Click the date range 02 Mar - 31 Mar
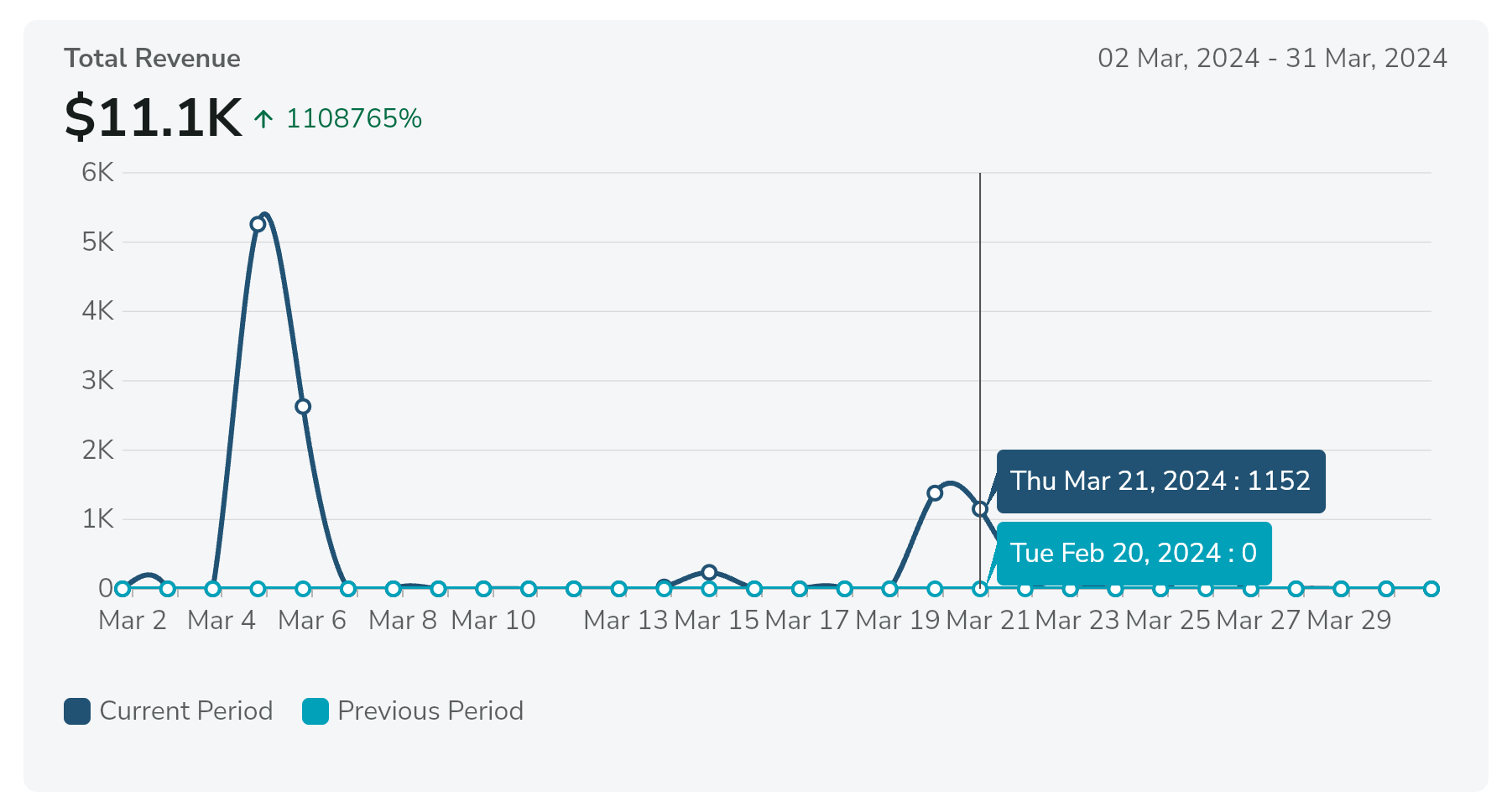Image resolution: width=1507 pixels, height=812 pixels. point(1272,59)
